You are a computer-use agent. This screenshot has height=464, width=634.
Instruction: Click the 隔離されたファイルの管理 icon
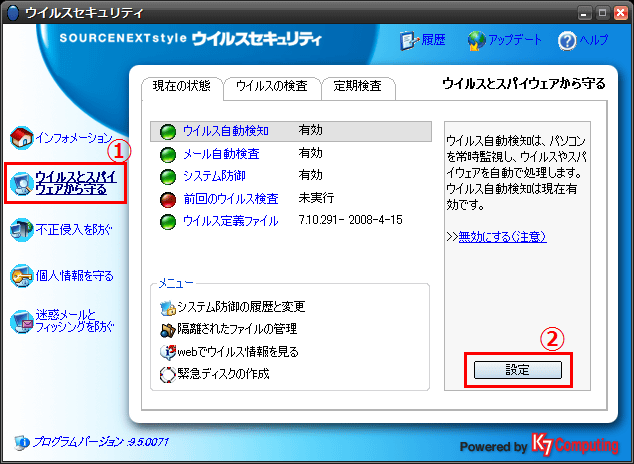(167, 330)
